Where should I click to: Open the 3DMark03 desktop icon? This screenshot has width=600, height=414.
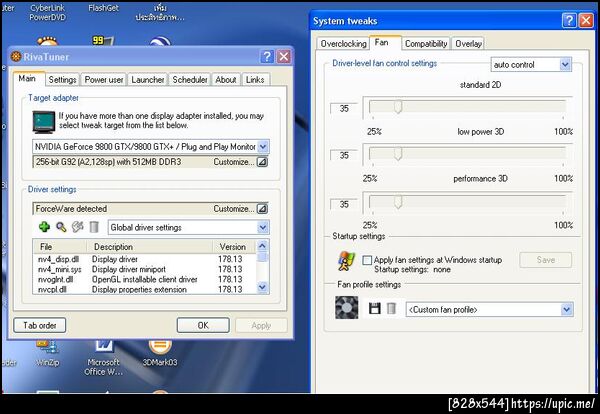[x=160, y=353]
